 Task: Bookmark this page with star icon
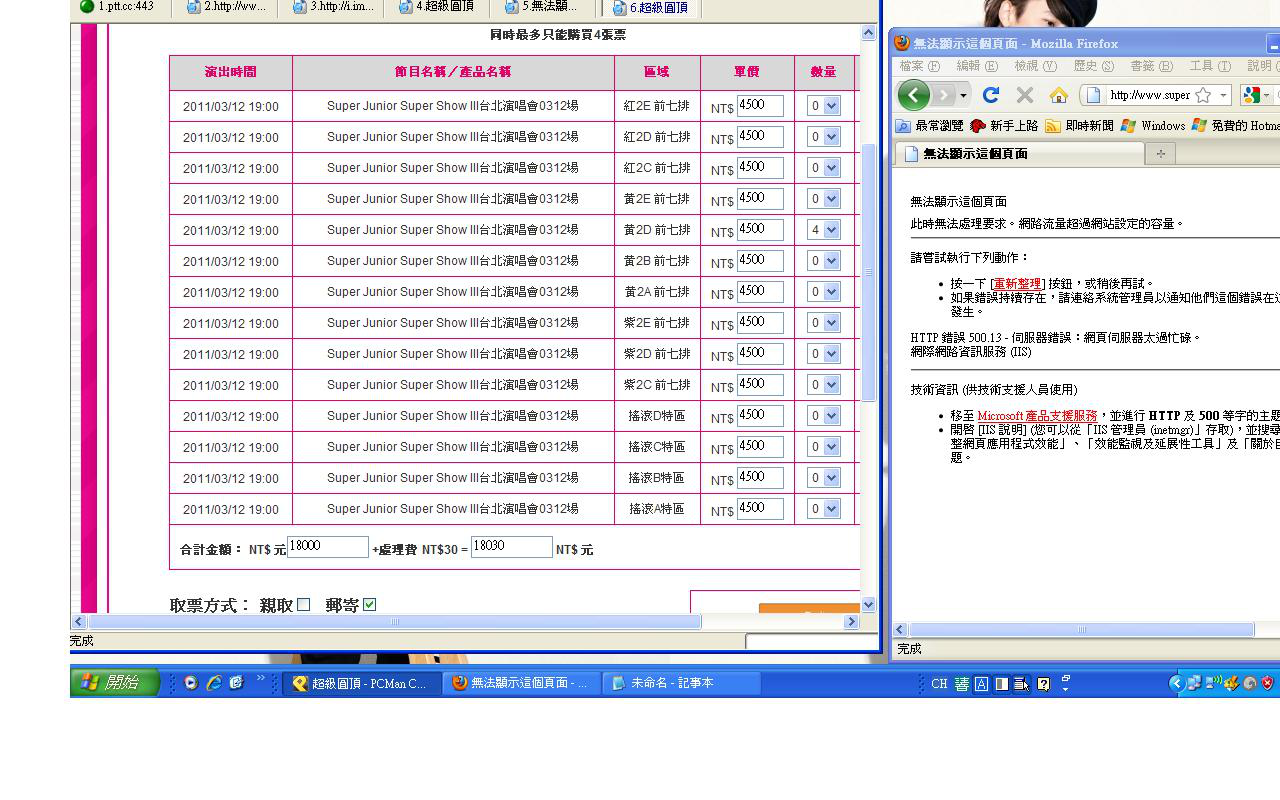click(x=1203, y=95)
